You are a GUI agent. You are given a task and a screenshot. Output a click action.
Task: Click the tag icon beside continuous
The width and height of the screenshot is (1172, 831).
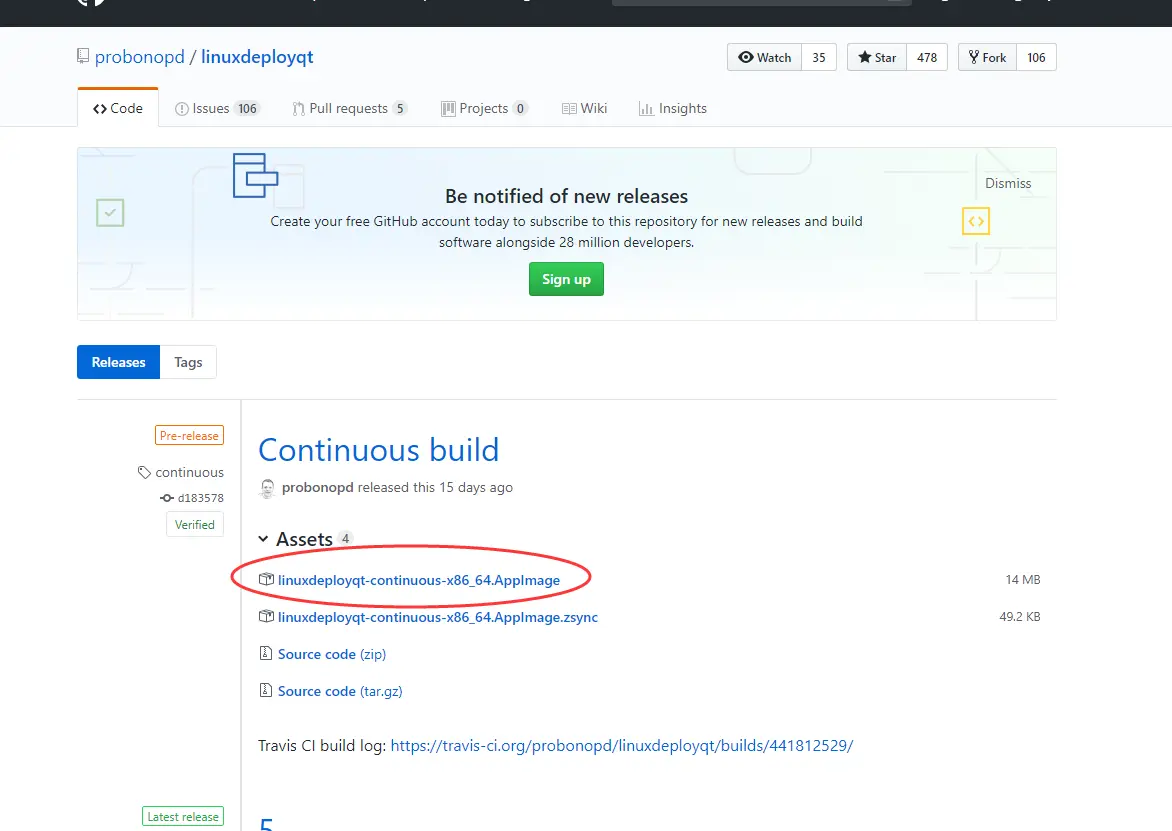tap(144, 472)
